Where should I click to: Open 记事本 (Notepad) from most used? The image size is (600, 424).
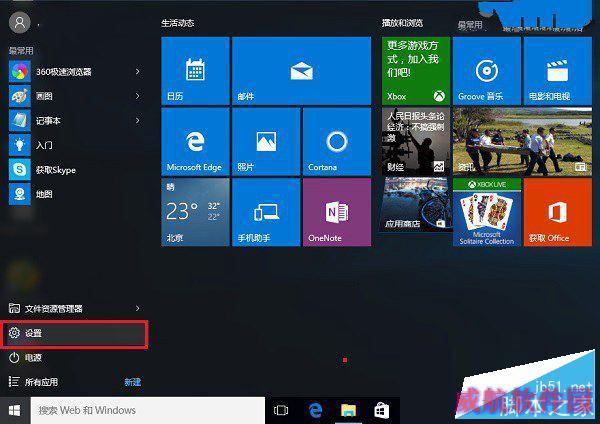75,121
